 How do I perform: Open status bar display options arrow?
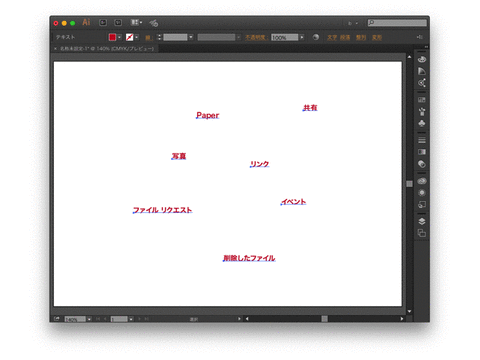coord(239,319)
